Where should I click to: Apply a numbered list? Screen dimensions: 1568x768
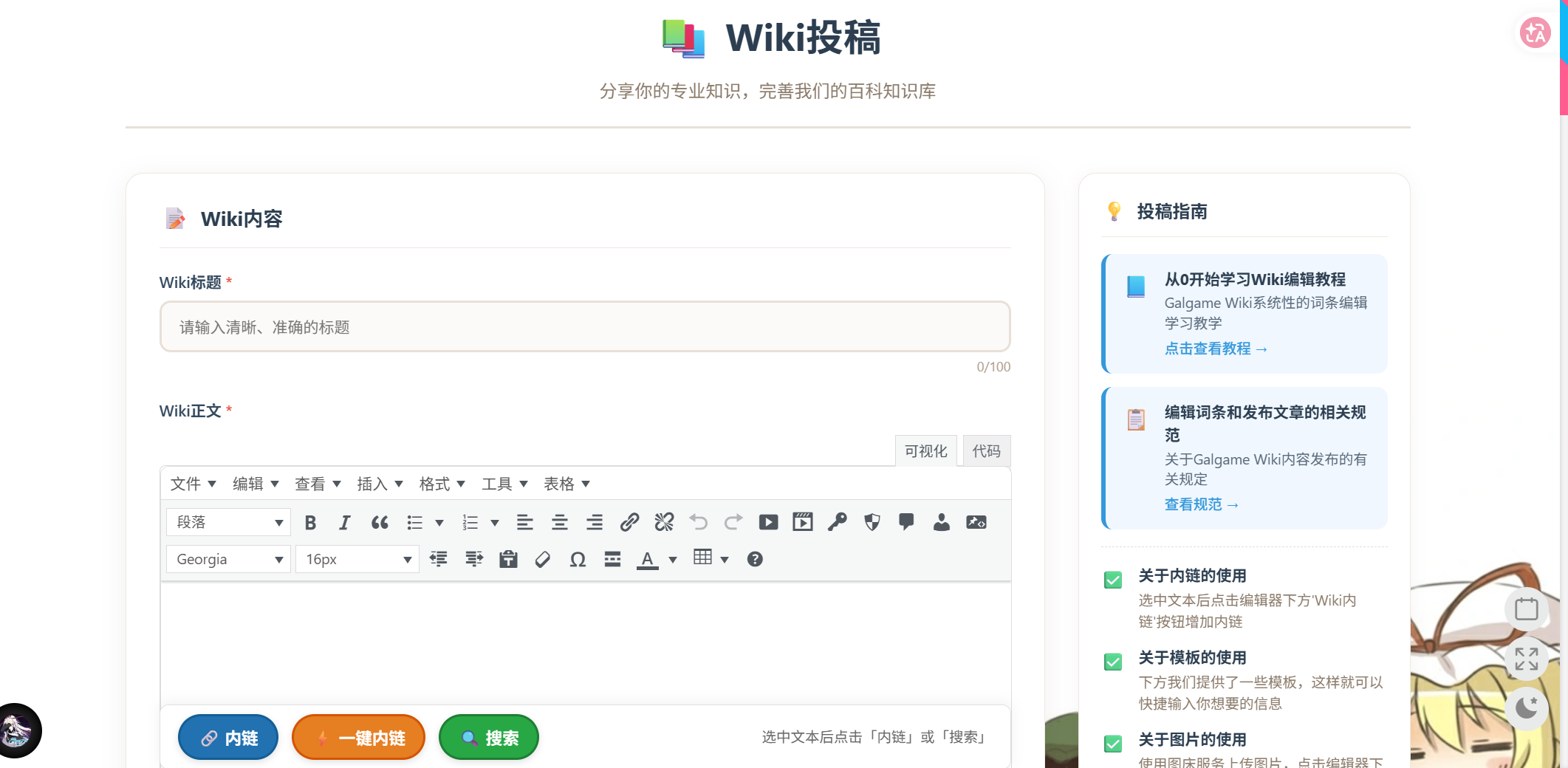tap(470, 523)
